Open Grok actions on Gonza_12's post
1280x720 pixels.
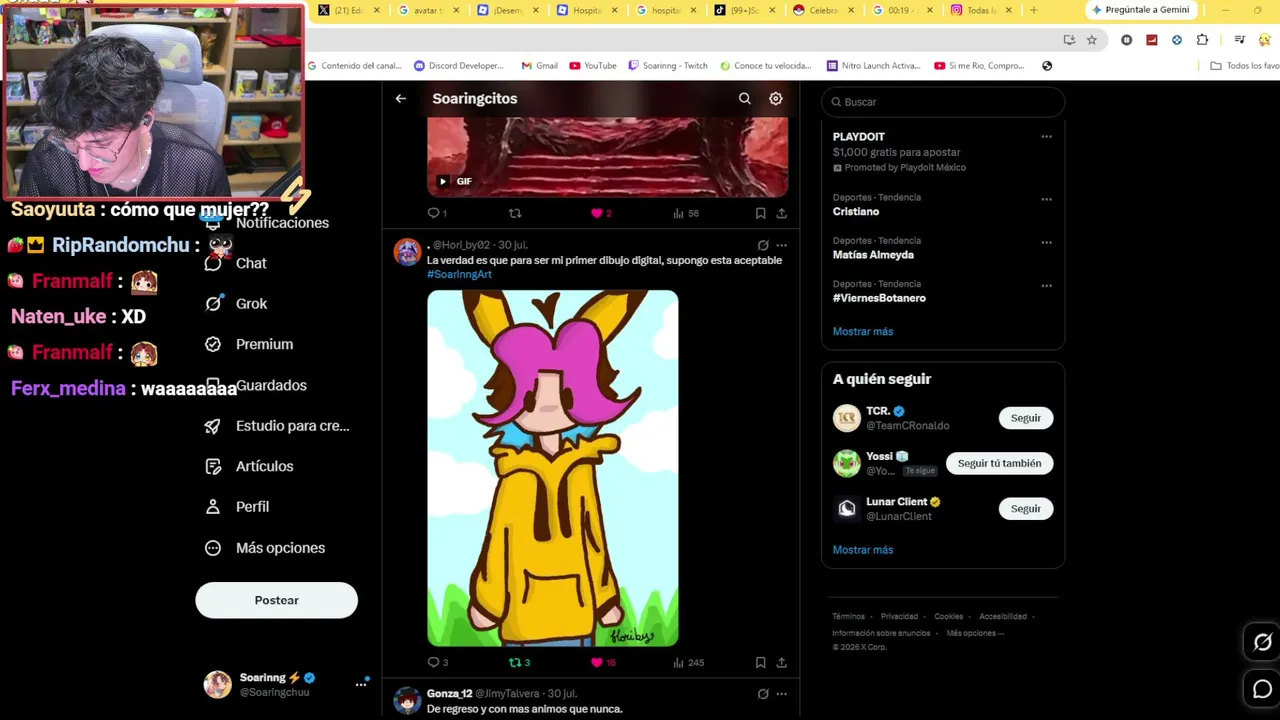pyautogui.click(x=763, y=694)
